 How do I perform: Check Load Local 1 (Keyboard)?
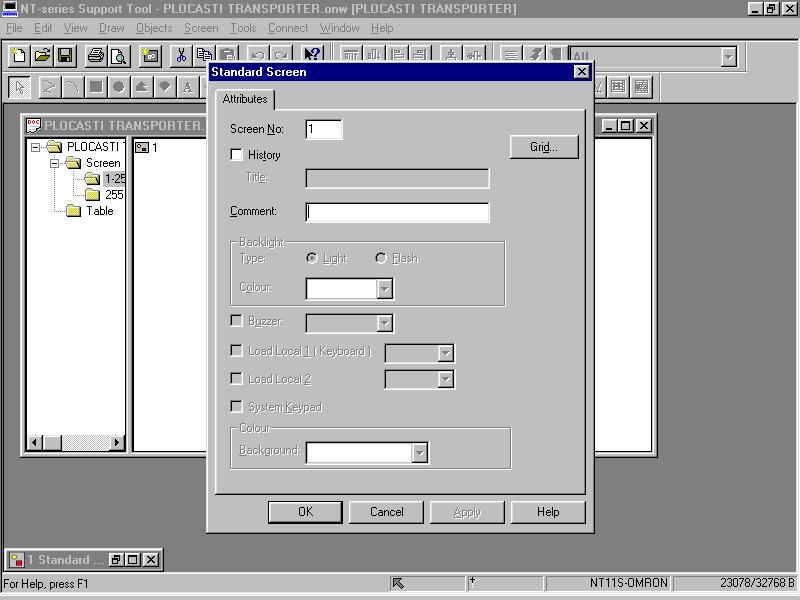pos(236,351)
